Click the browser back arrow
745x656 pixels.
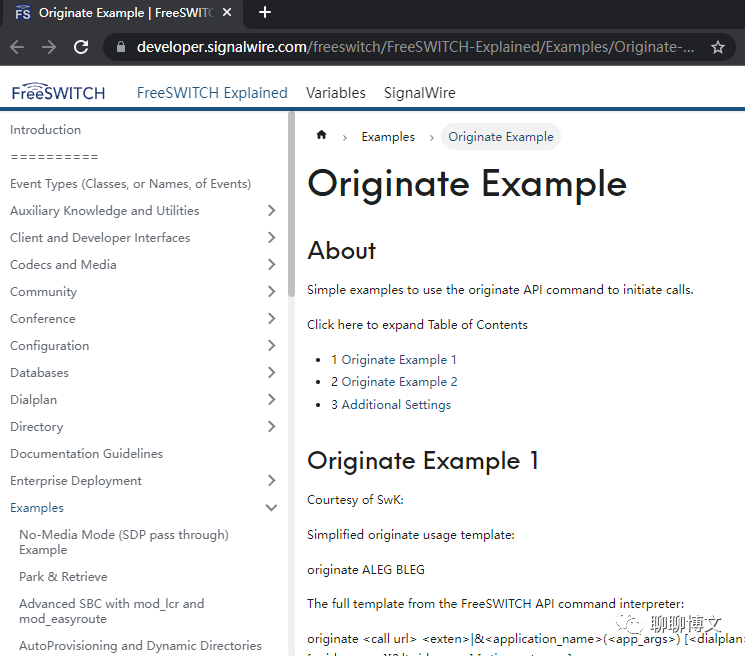click(x=17, y=47)
